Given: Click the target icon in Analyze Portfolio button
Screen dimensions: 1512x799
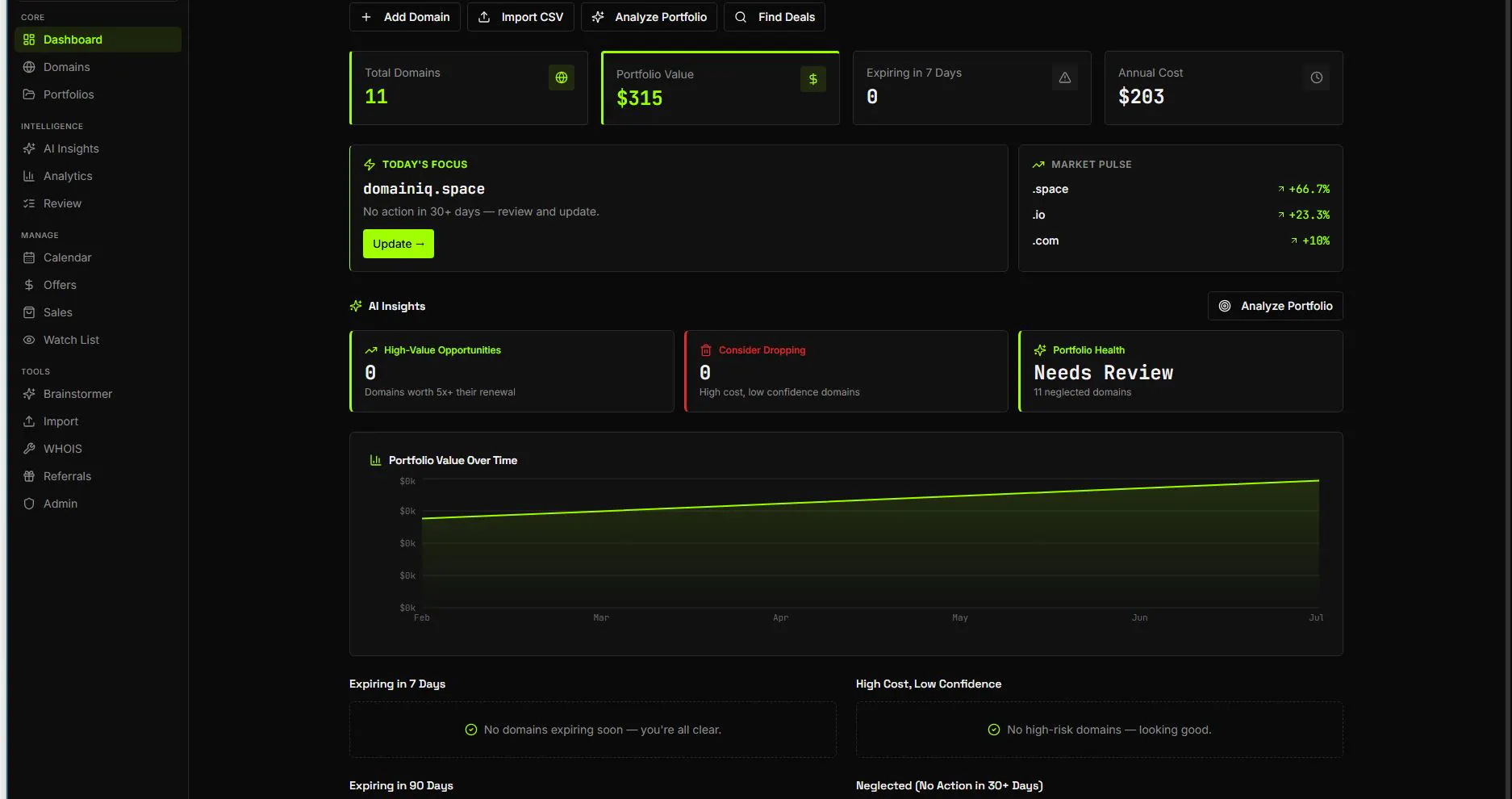Looking at the screenshot, I should [1225, 306].
